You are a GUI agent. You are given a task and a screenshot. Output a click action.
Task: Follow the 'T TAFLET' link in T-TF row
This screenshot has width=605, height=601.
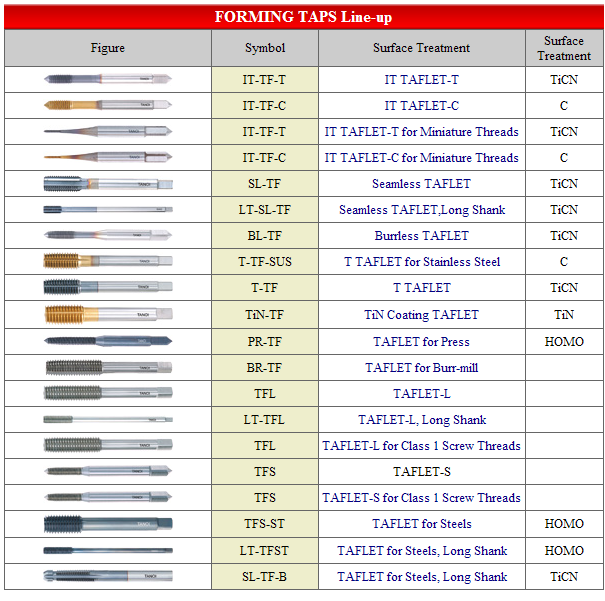pos(421,287)
